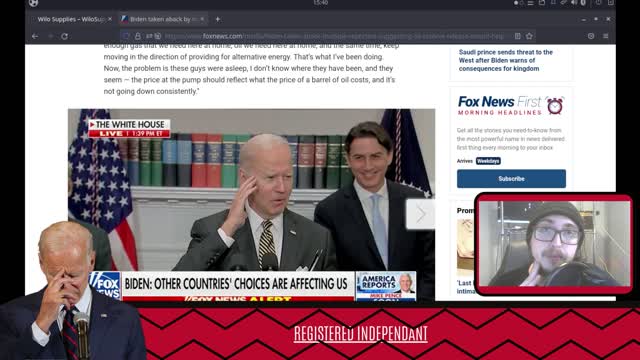Switch to the Wilo Supplies tab

(x=71, y=19)
